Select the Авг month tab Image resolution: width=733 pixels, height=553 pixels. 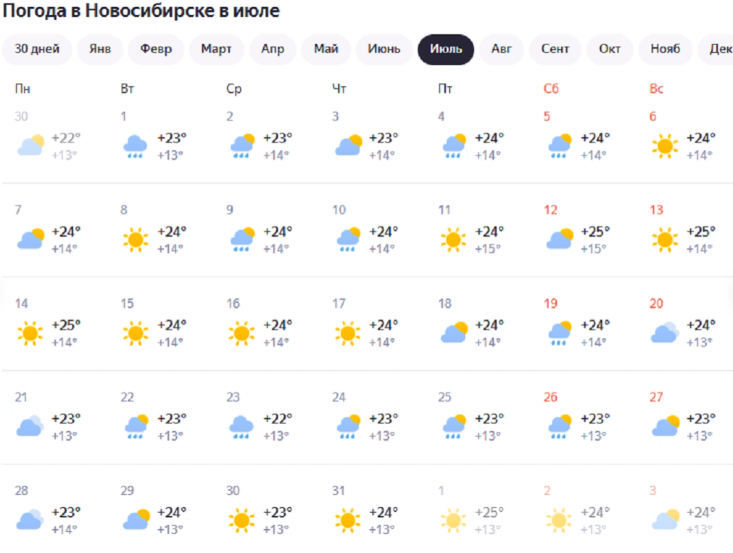(x=501, y=49)
